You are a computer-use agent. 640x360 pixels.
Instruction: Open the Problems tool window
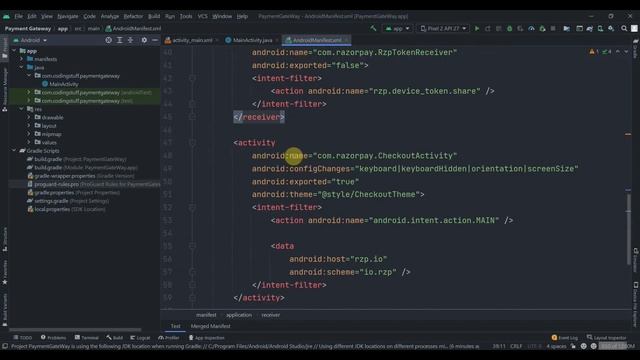point(53,338)
